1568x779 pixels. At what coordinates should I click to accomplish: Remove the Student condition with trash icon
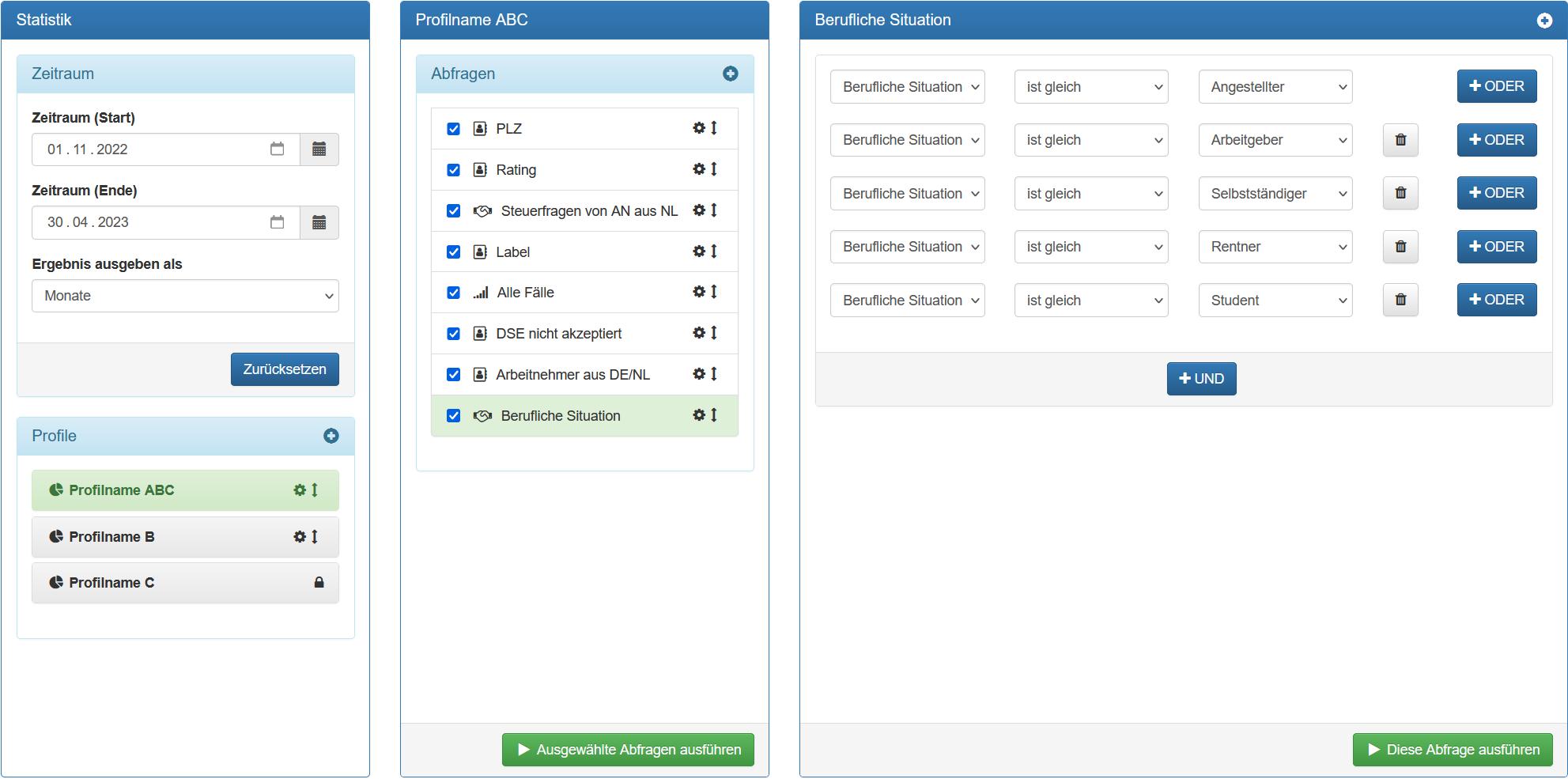[x=1400, y=301]
